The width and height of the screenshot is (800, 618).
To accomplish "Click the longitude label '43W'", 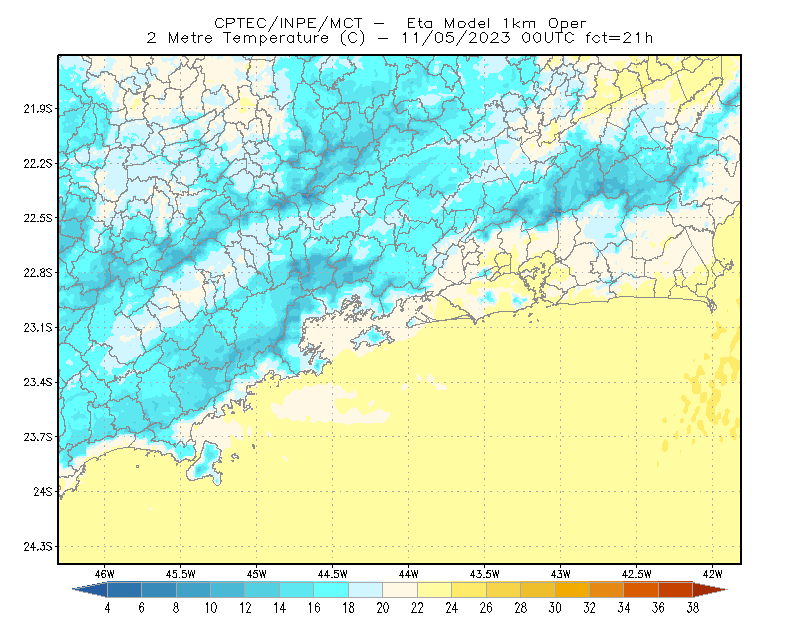I will pos(561,574).
